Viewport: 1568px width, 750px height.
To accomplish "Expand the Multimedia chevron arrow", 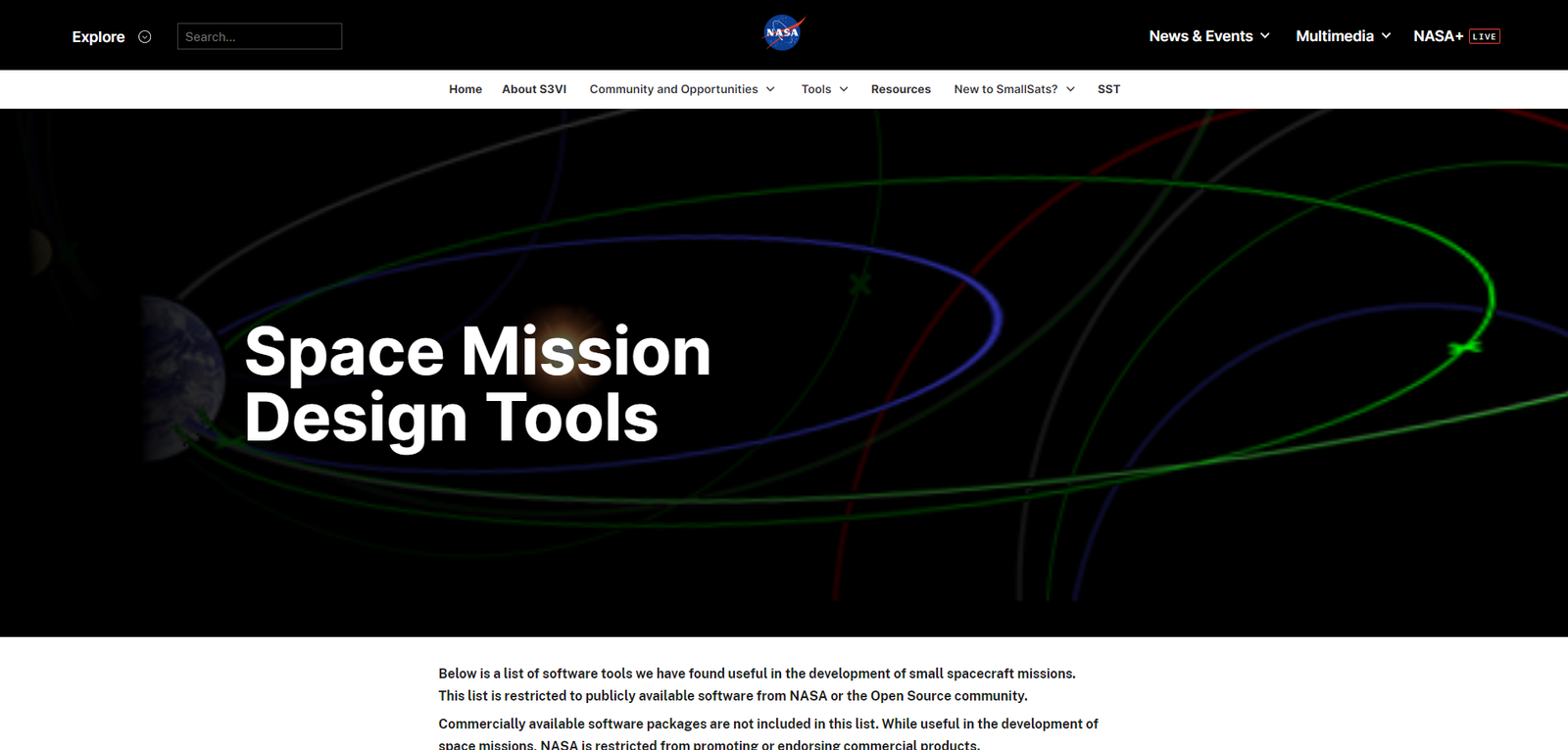I will pyautogui.click(x=1386, y=35).
